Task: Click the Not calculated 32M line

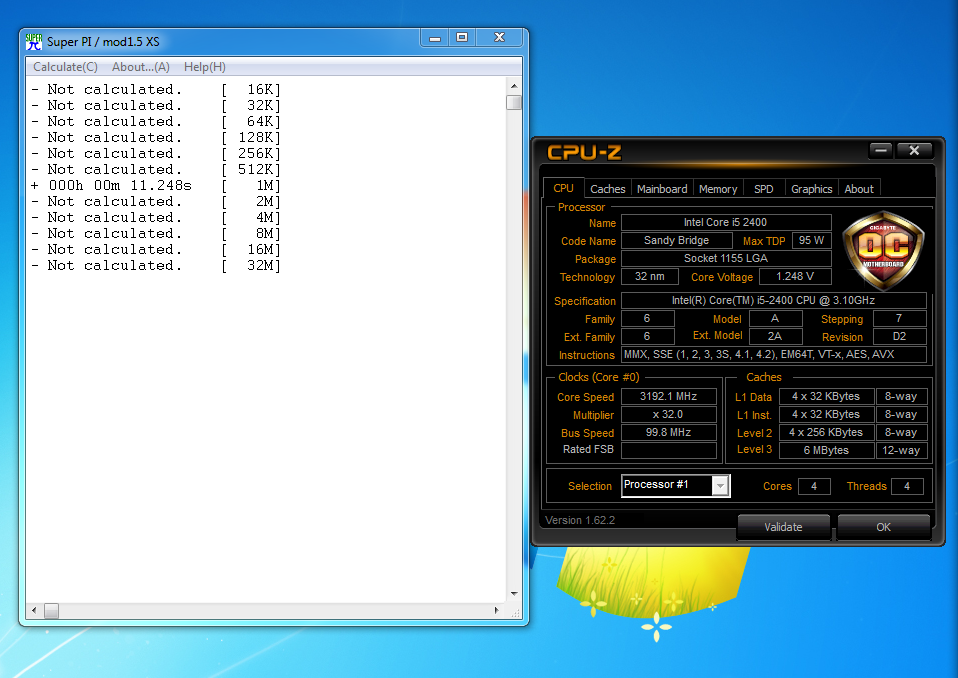Action: pyautogui.click(x=155, y=266)
